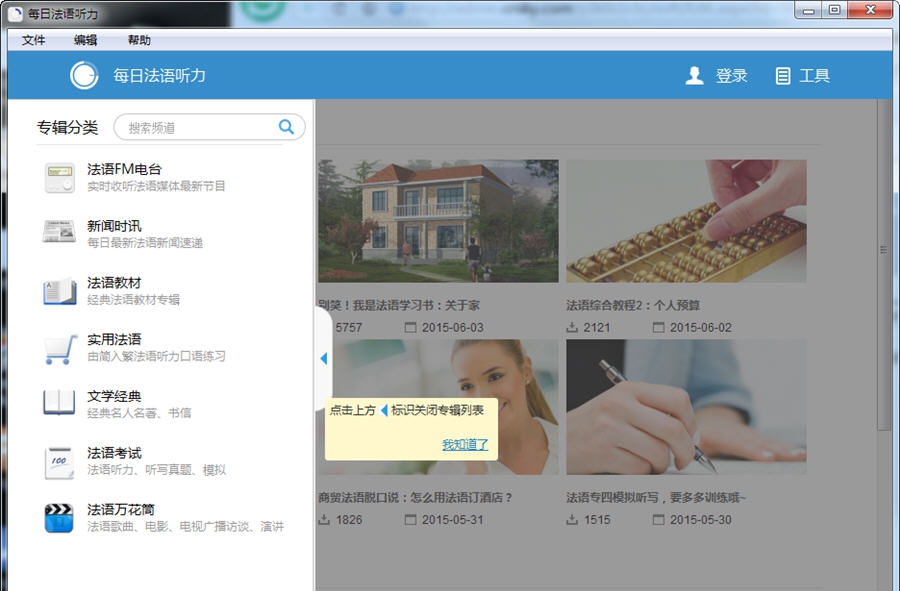This screenshot has height=591, width=900.
Task: Open the 文件 menu
Action: 33,40
